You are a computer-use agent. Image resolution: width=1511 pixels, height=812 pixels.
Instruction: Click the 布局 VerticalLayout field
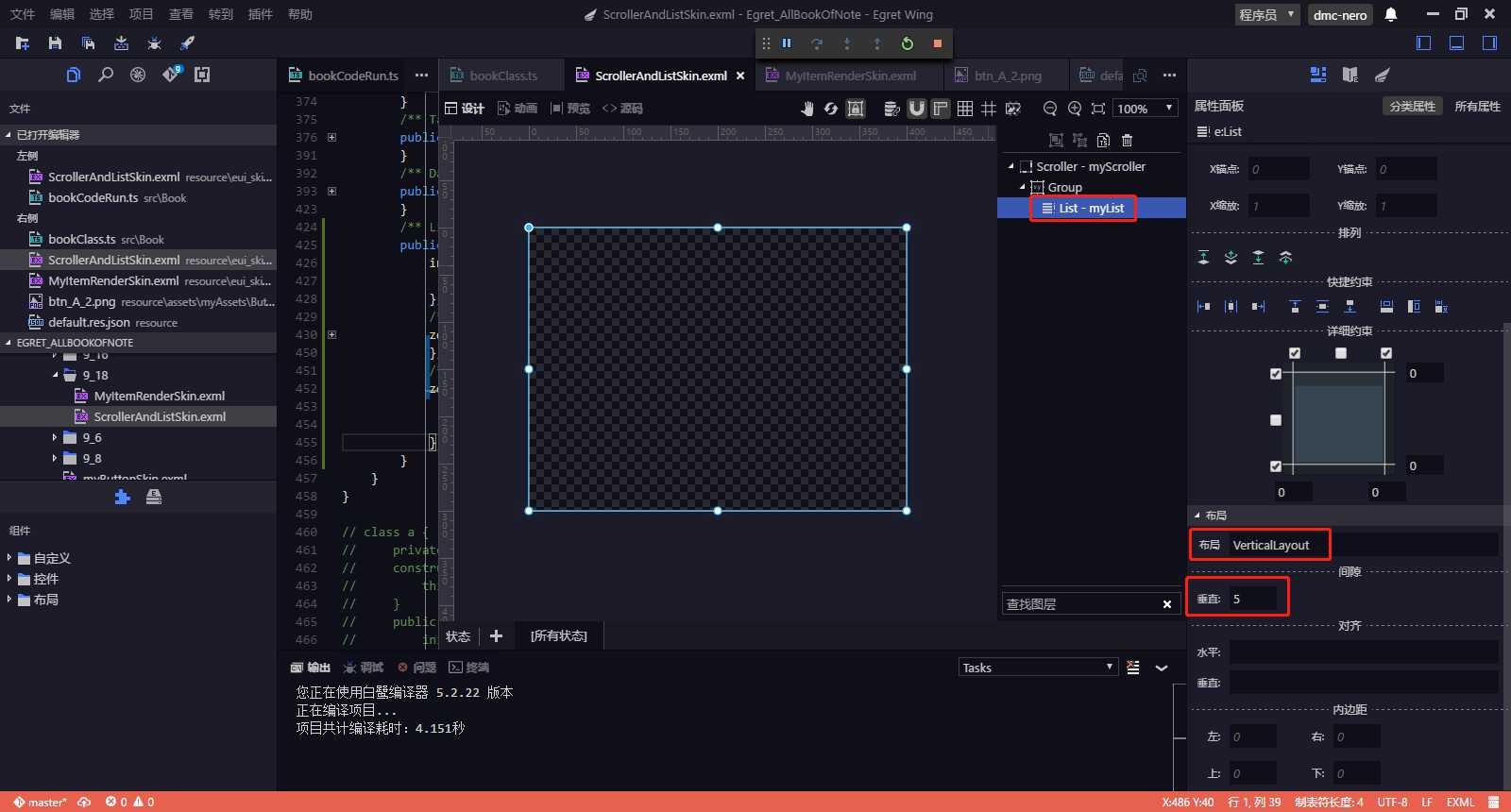[1364, 545]
